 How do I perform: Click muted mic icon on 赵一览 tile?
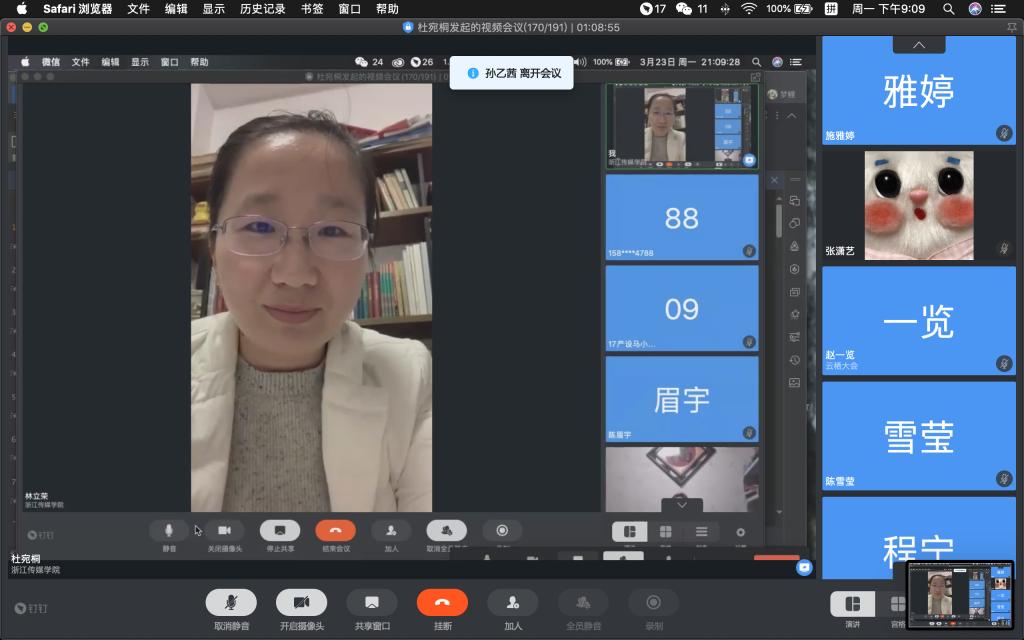point(1003,363)
